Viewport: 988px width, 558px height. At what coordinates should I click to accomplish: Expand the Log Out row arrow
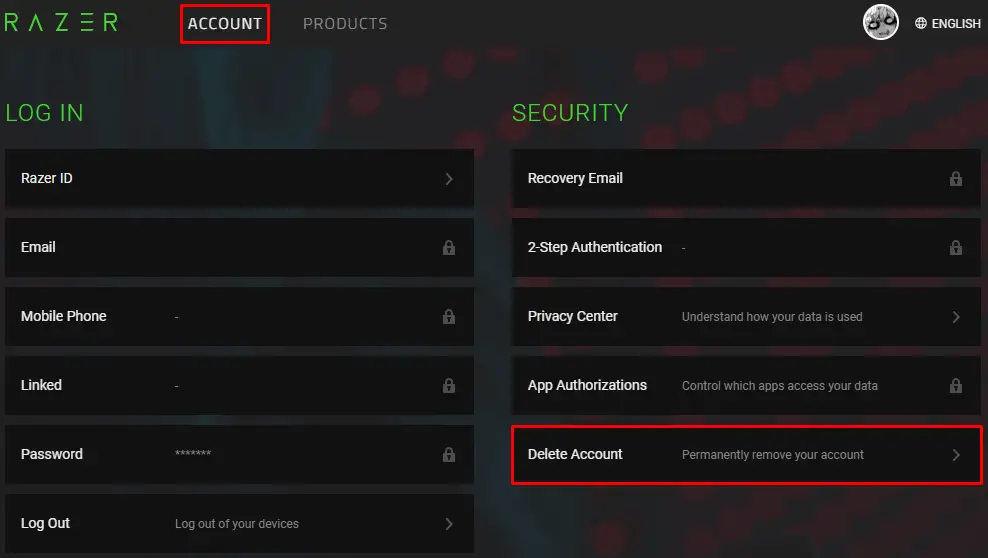point(449,524)
